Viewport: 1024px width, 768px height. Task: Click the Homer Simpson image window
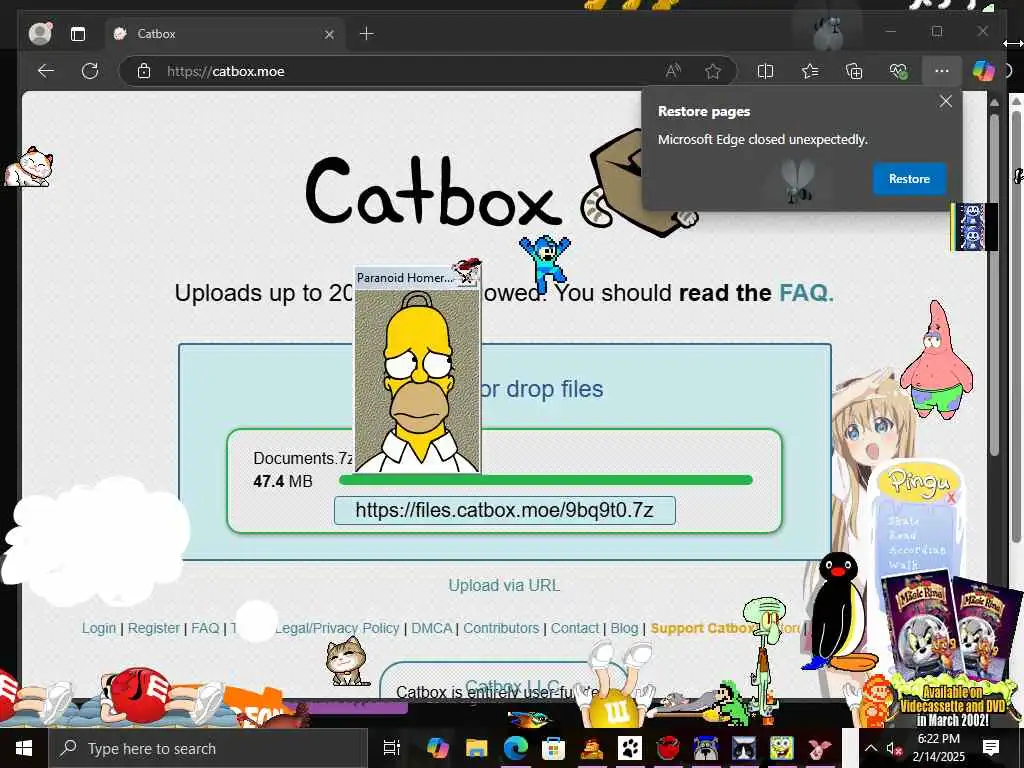coord(417,381)
